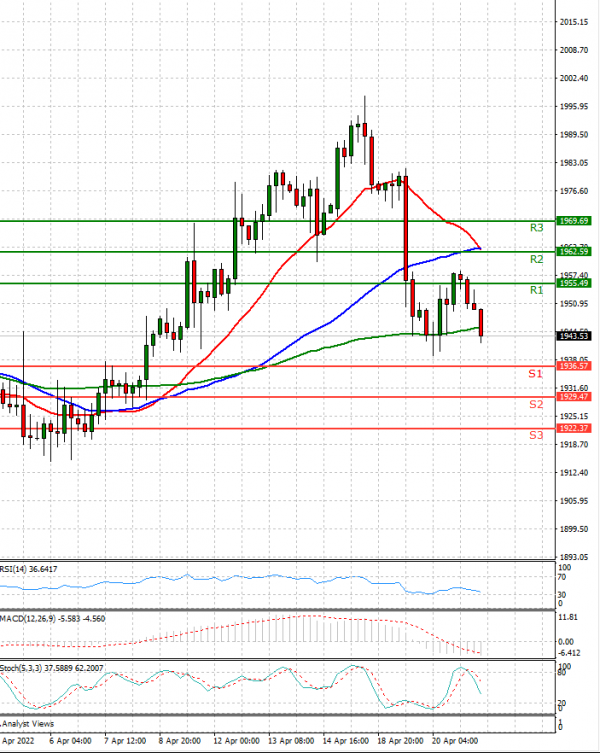Click the 1950.95 price axis value
This screenshot has height=753, width=600.
[x=574, y=304]
